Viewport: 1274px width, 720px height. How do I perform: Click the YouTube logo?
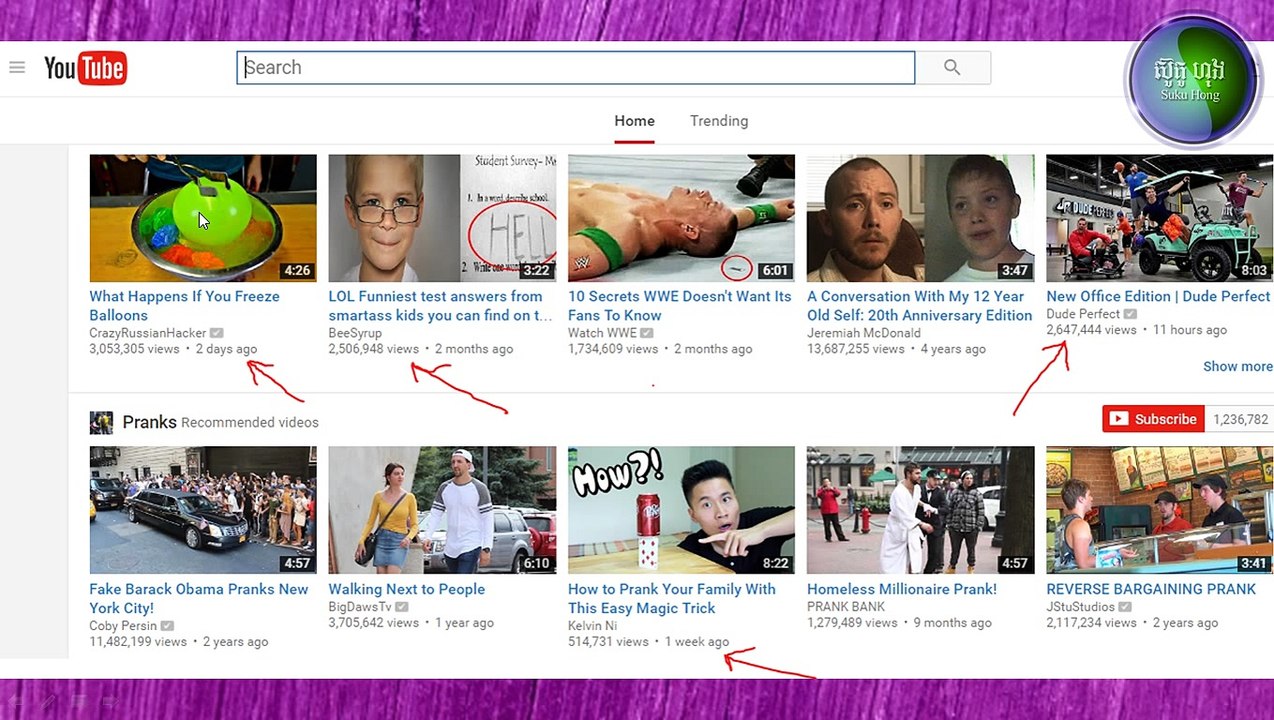point(85,68)
